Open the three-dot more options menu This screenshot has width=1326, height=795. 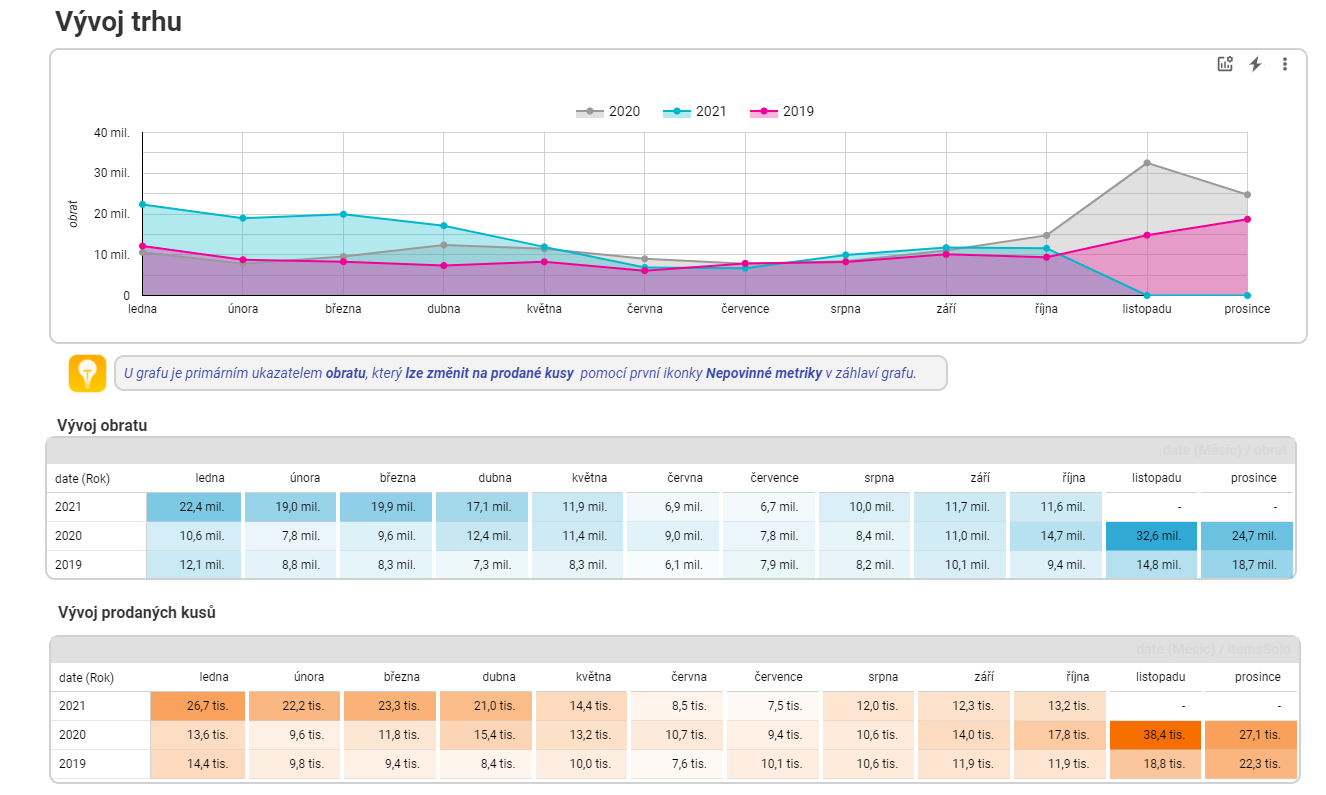click(x=1285, y=64)
